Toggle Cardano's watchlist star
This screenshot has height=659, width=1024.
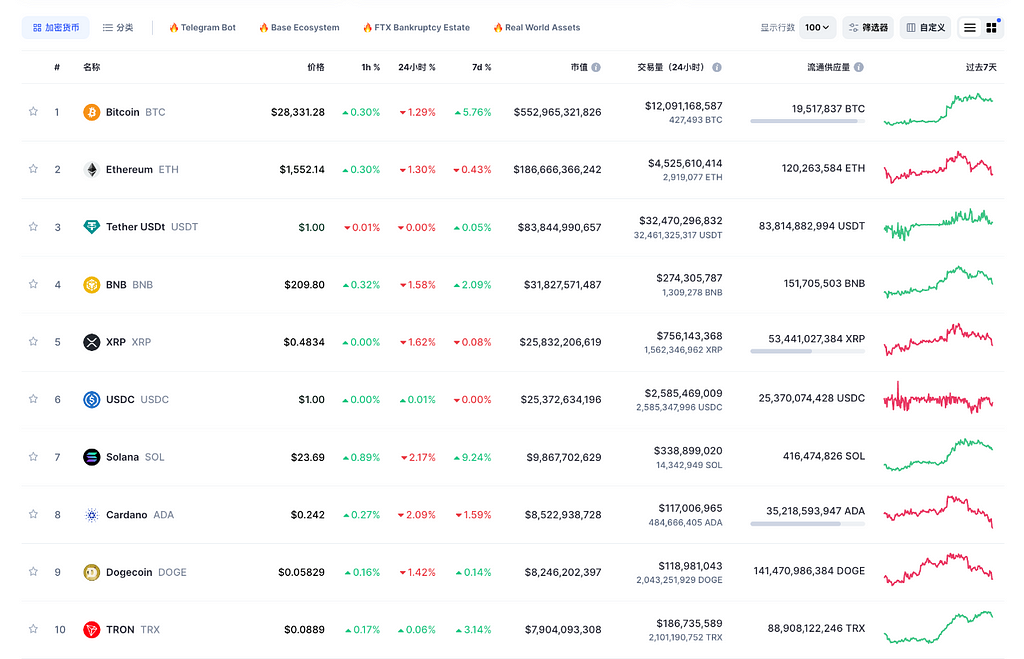33,514
